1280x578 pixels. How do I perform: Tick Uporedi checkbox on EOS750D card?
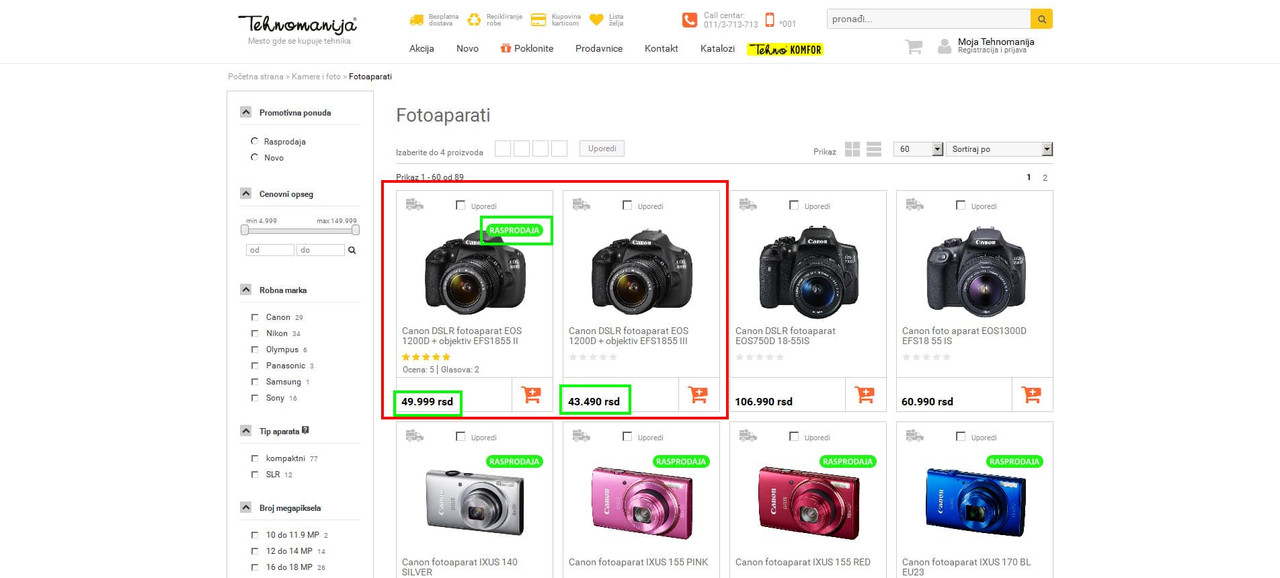pyautogui.click(x=794, y=205)
